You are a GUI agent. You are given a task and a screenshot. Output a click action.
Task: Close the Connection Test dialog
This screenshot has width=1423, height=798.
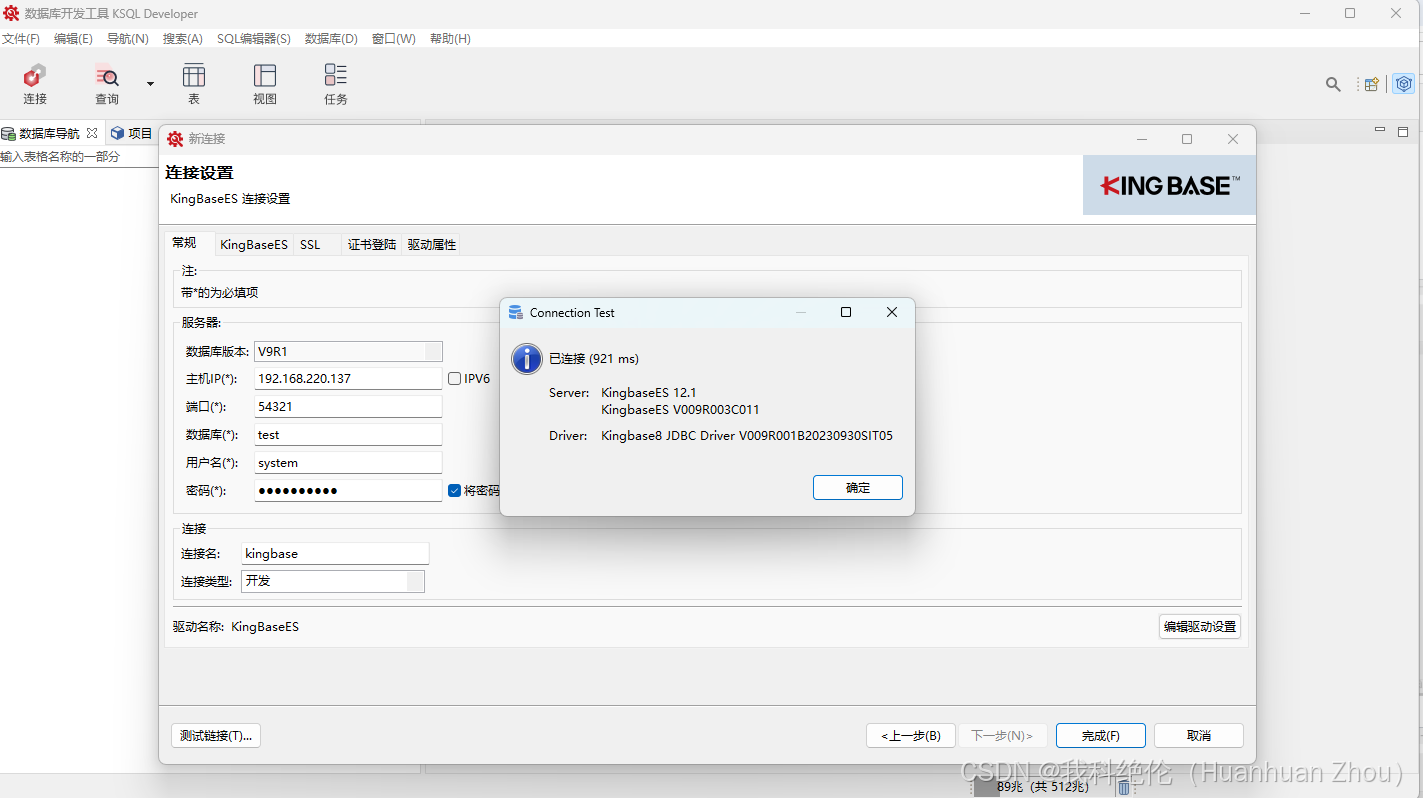tap(892, 312)
